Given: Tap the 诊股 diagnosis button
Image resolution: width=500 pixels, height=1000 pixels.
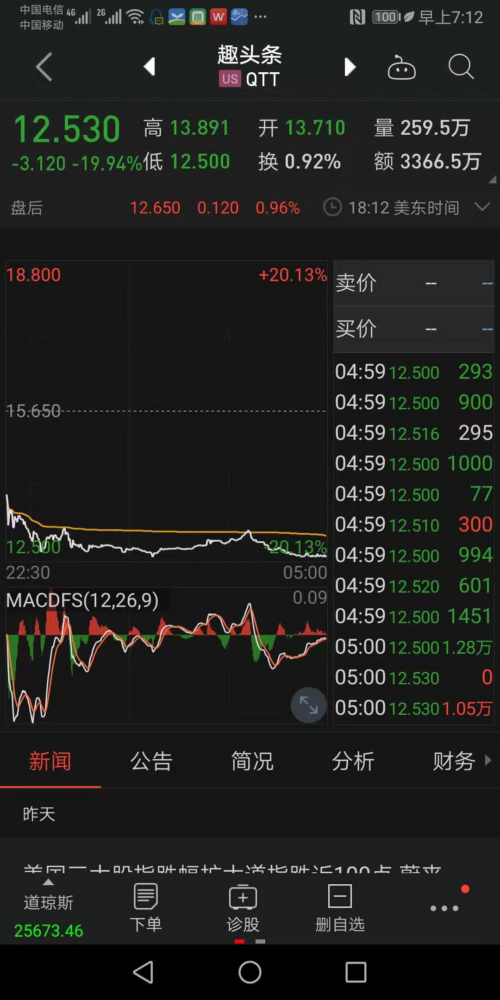Looking at the screenshot, I should click(243, 909).
